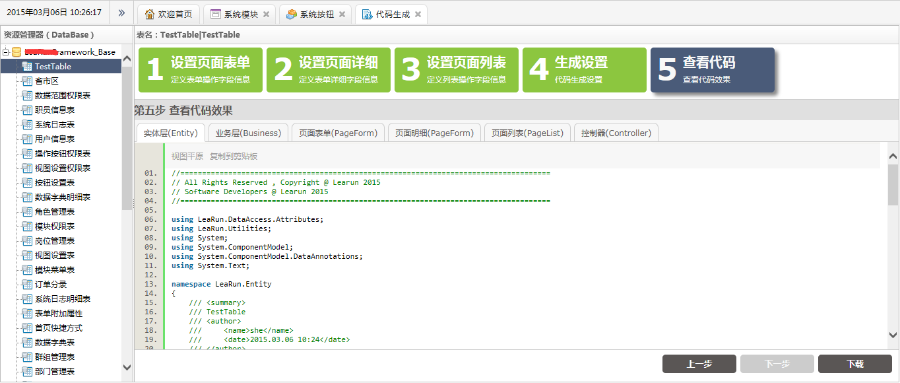
Task: Click the table icon beside 群组管理表
Action: 26,357
